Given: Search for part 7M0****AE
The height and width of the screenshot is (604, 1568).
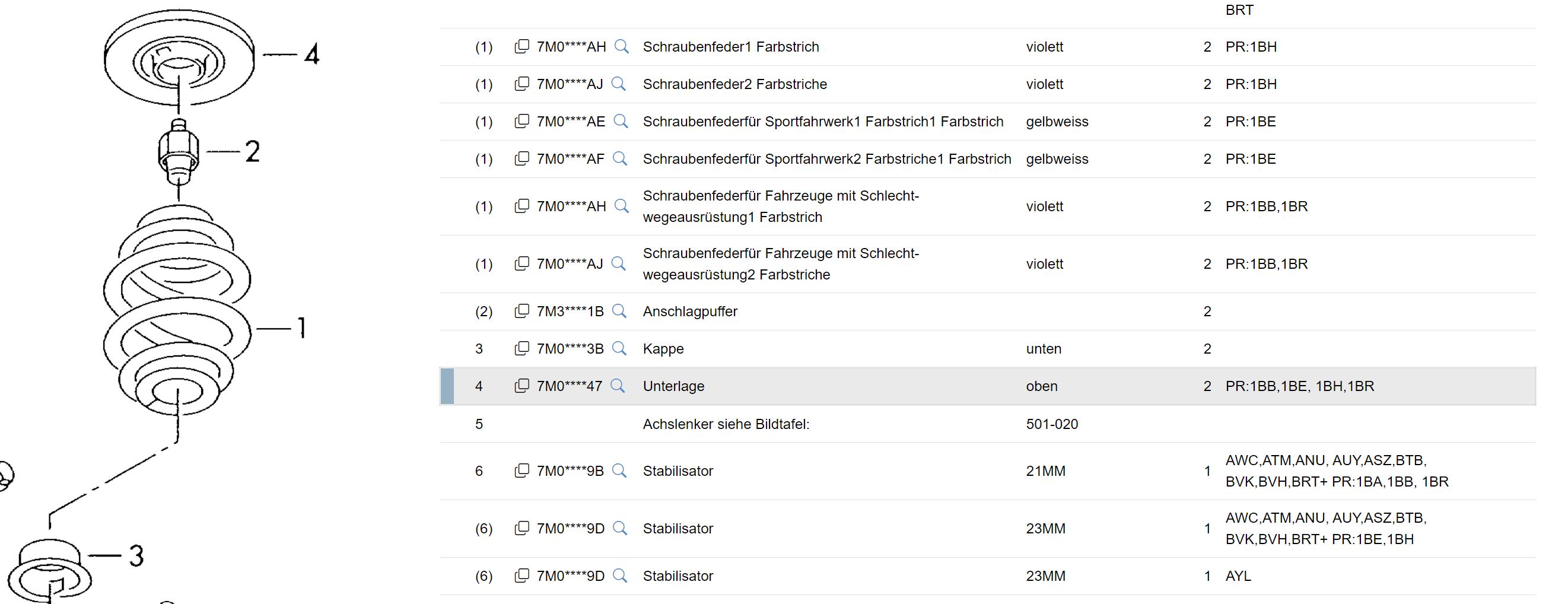Looking at the screenshot, I should click(x=621, y=122).
